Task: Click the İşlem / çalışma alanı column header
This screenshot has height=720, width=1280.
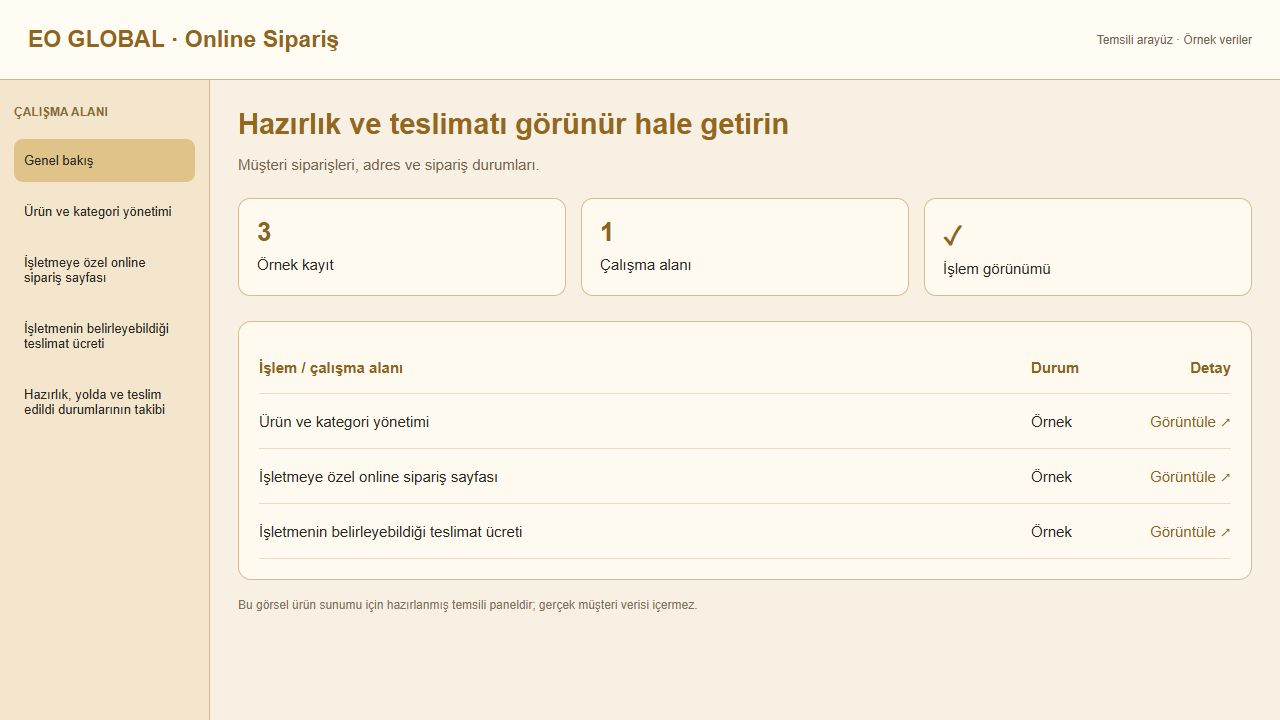Action: click(x=331, y=368)
